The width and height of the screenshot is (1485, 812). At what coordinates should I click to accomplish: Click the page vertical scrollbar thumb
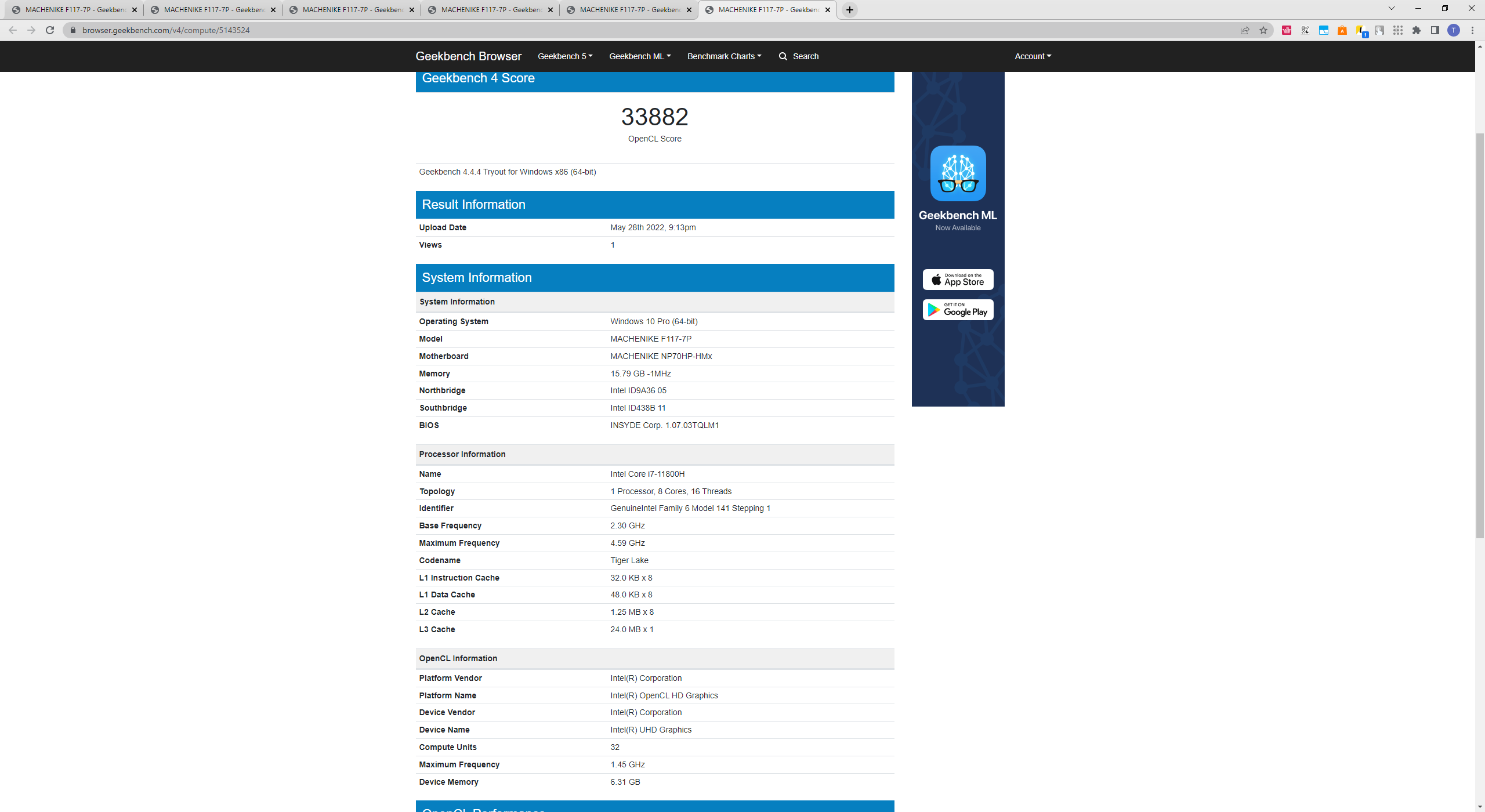tap(1480, 336)
